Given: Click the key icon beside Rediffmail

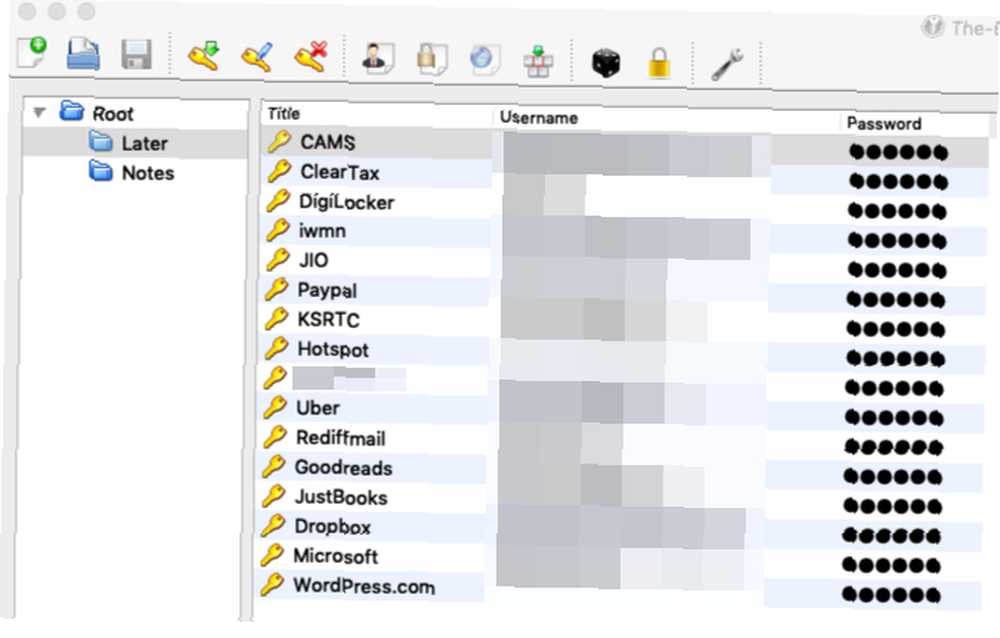Looking at the screenshot, I should click(x=276, y=437).
